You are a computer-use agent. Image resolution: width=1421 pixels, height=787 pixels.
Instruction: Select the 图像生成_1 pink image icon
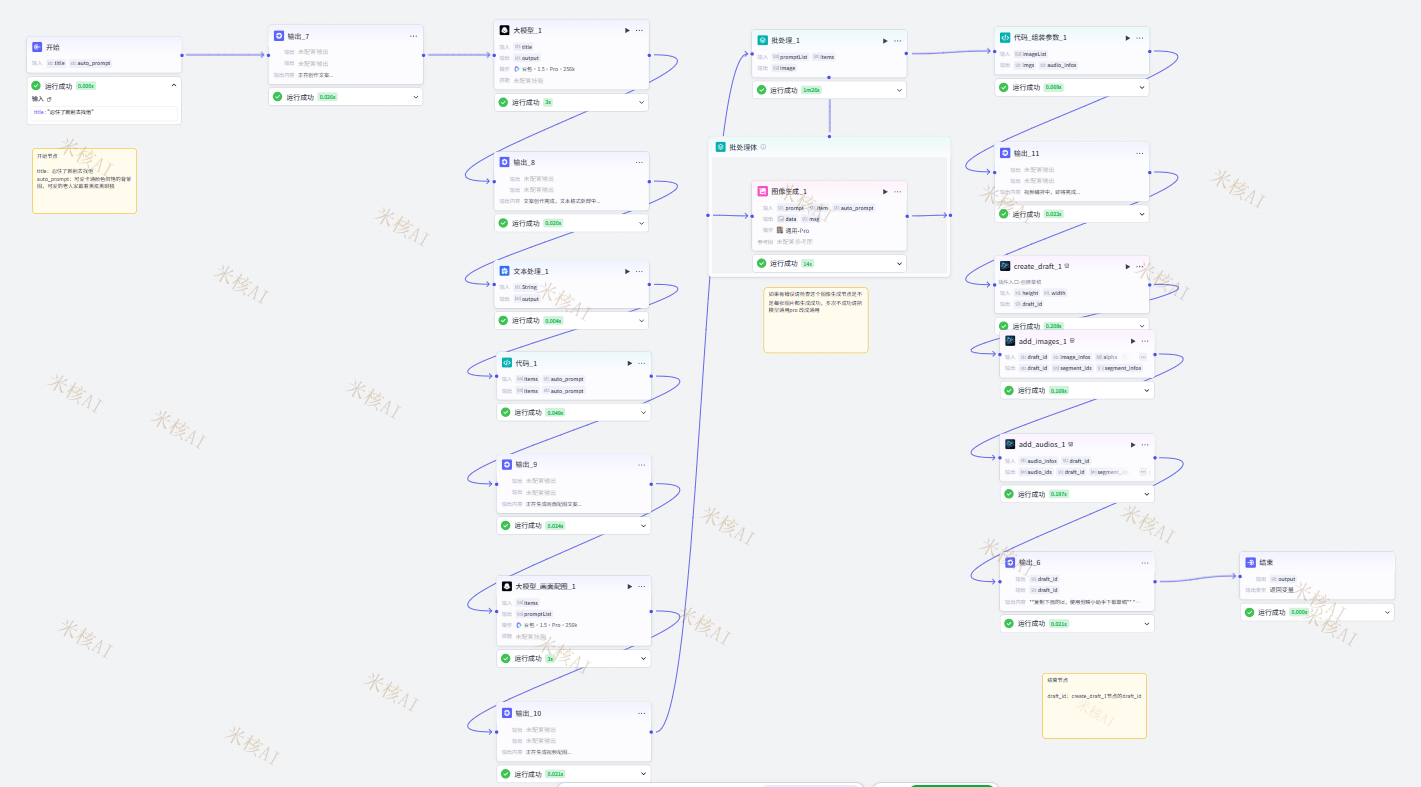click(x=762, y=191)
